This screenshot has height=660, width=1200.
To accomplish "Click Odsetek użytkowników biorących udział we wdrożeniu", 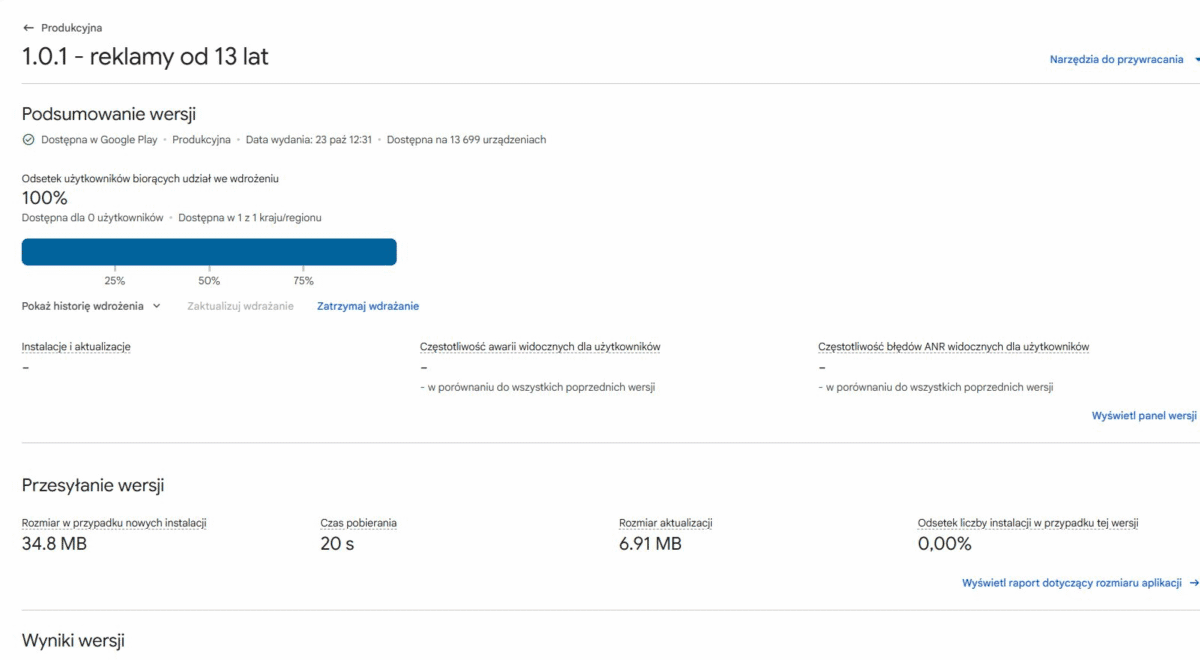I will click(150, 178).
